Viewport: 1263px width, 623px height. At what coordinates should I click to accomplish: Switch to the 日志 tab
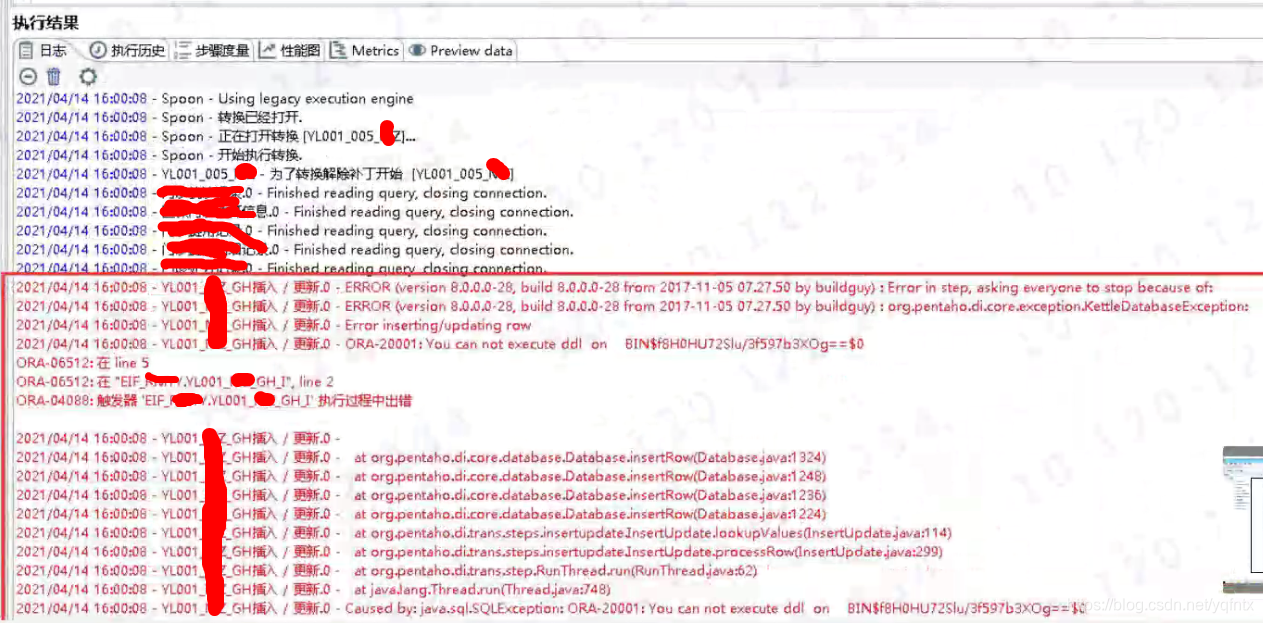[44, 51]
